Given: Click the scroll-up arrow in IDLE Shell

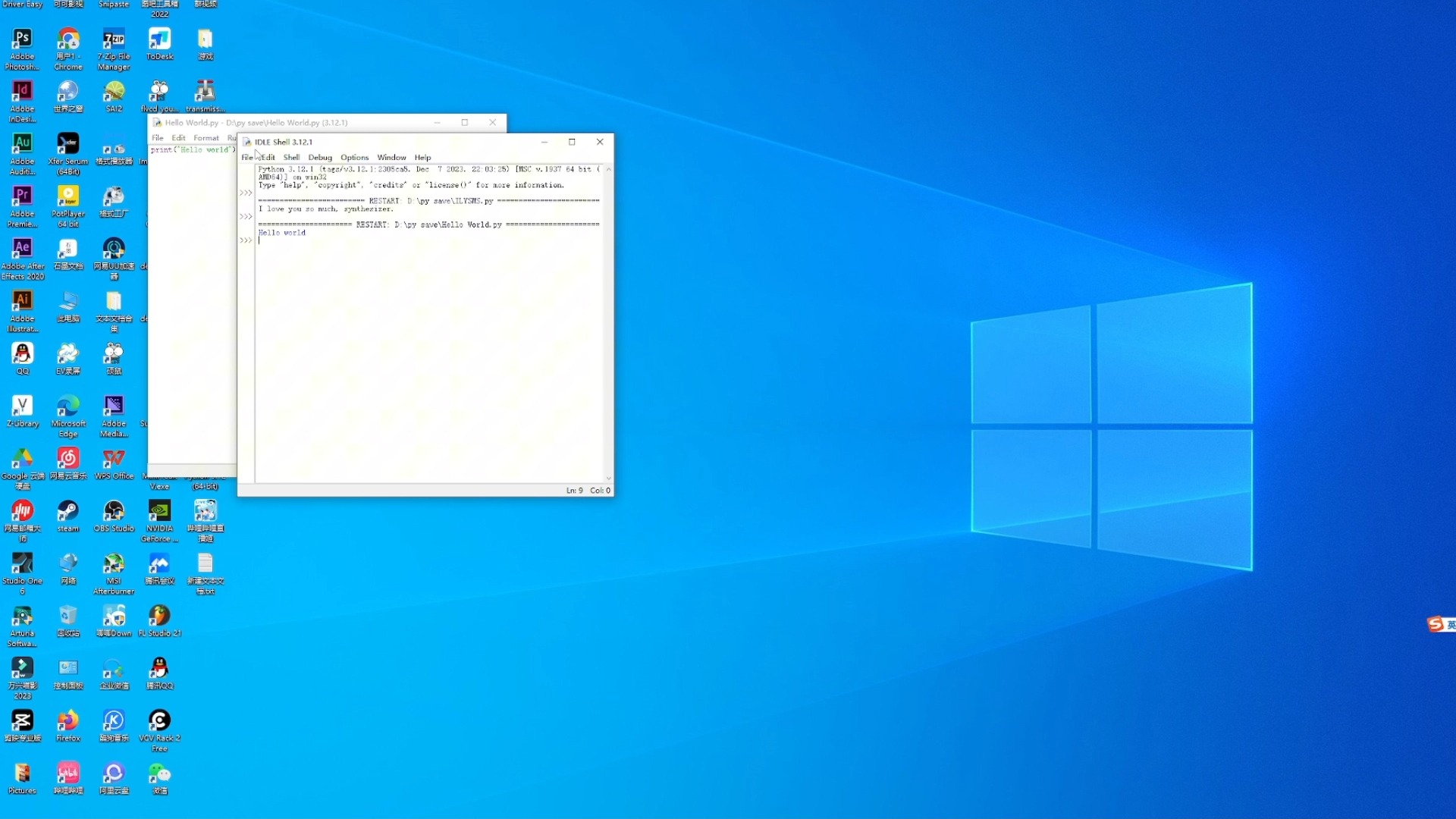Looking at the screenshot, I should coord(608,170).
